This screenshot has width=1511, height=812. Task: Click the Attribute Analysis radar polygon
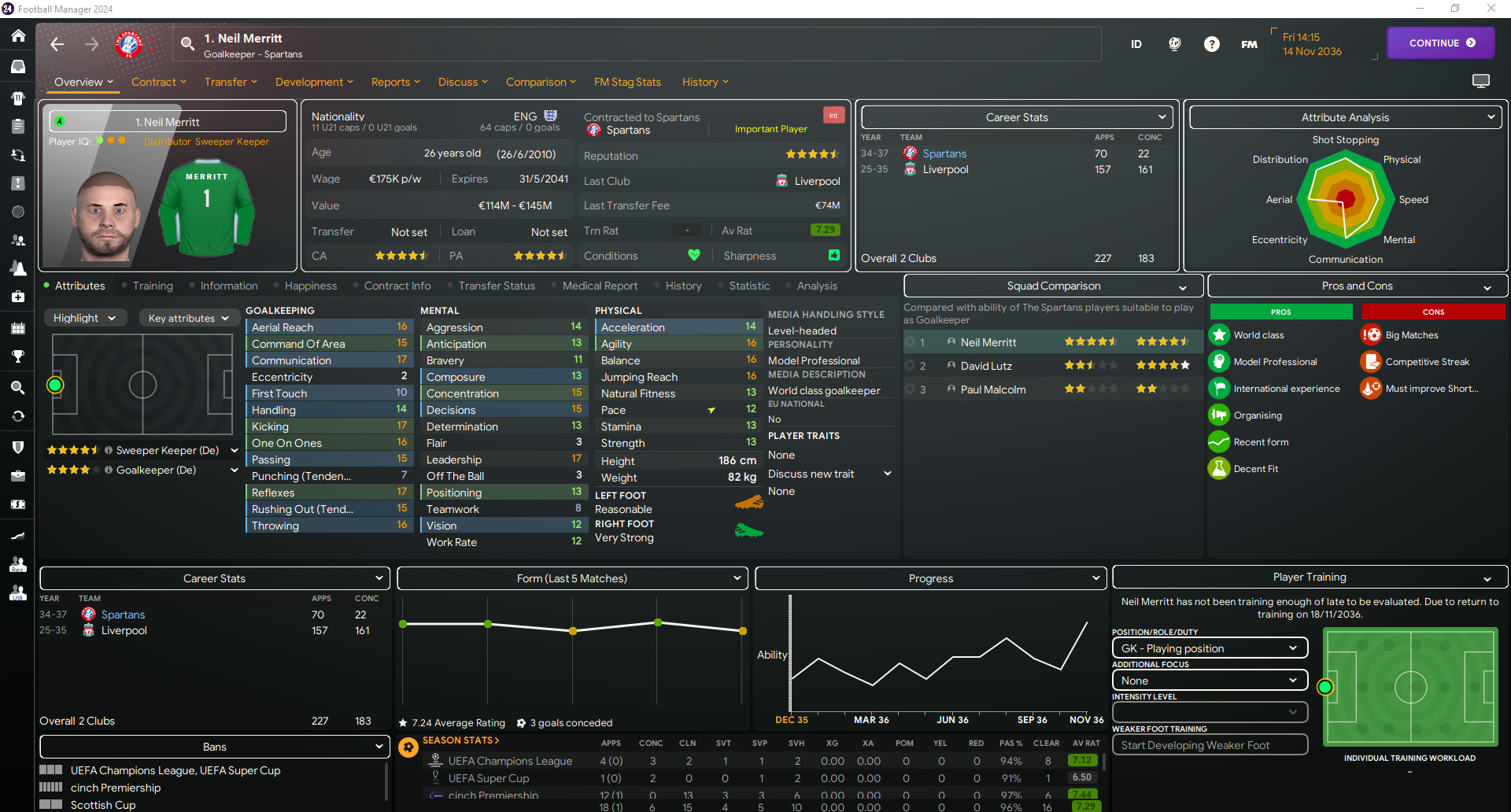pos(1346,199)
